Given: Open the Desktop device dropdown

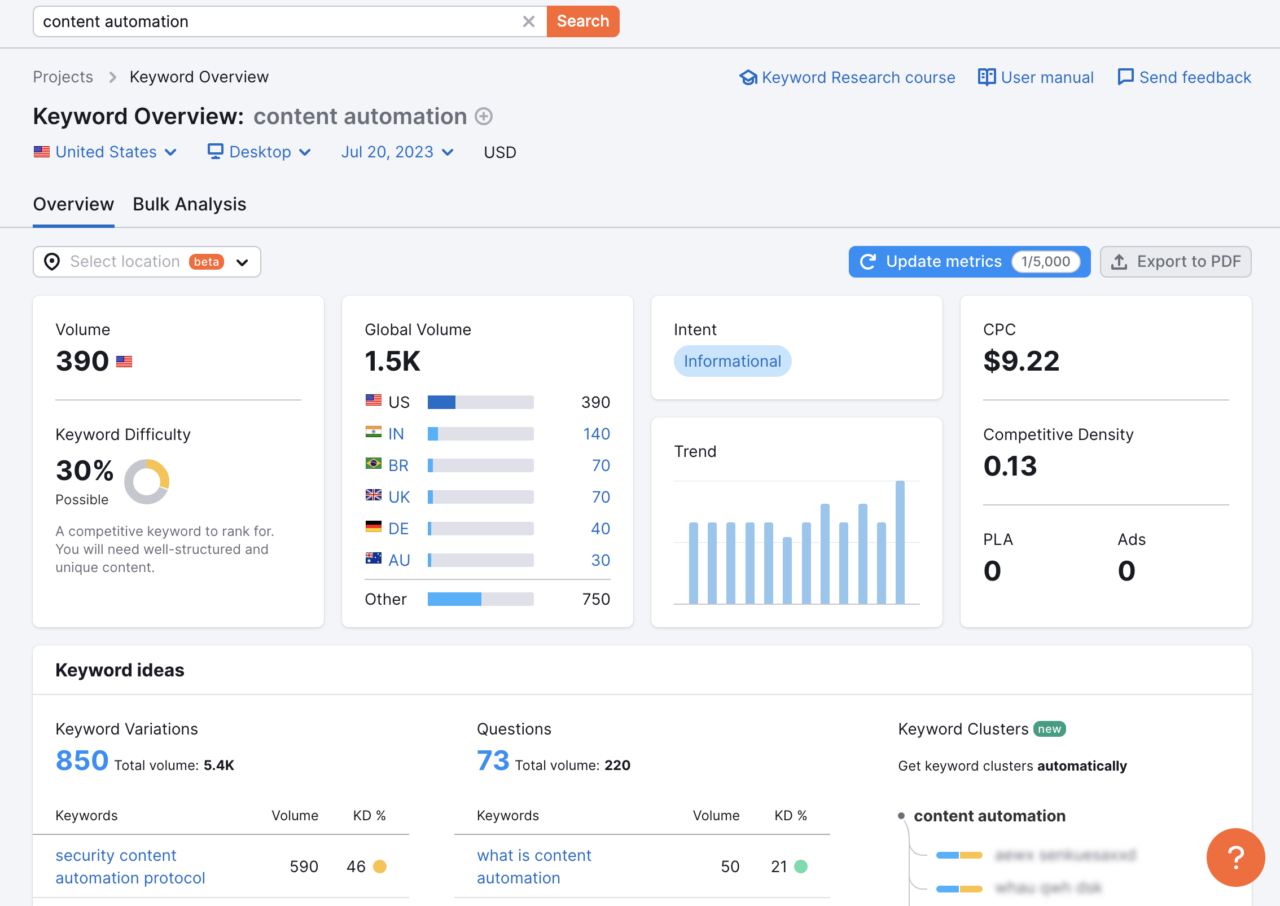Looking at the screenshot, I should pyautogui.click(x=259, y=152).
